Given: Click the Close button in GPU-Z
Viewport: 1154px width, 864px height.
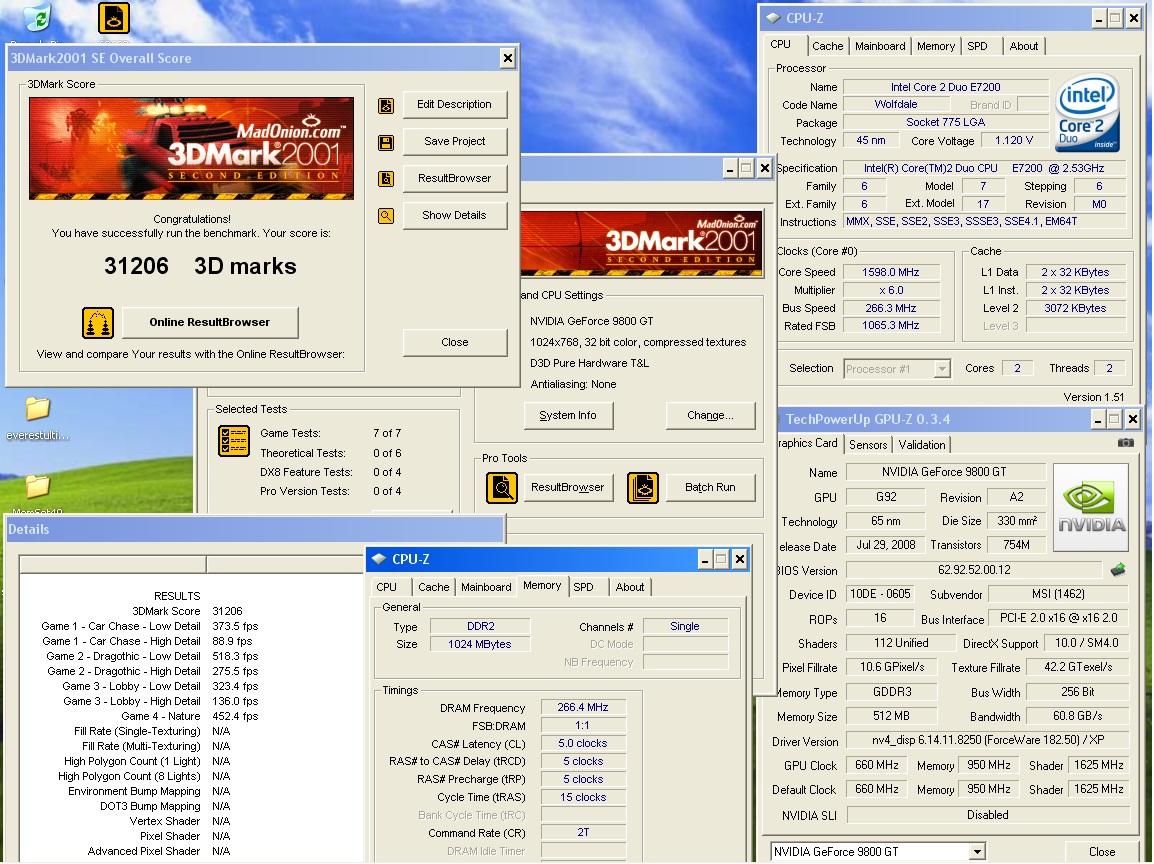Looking at the screenshot, I should click(1102, 851).
